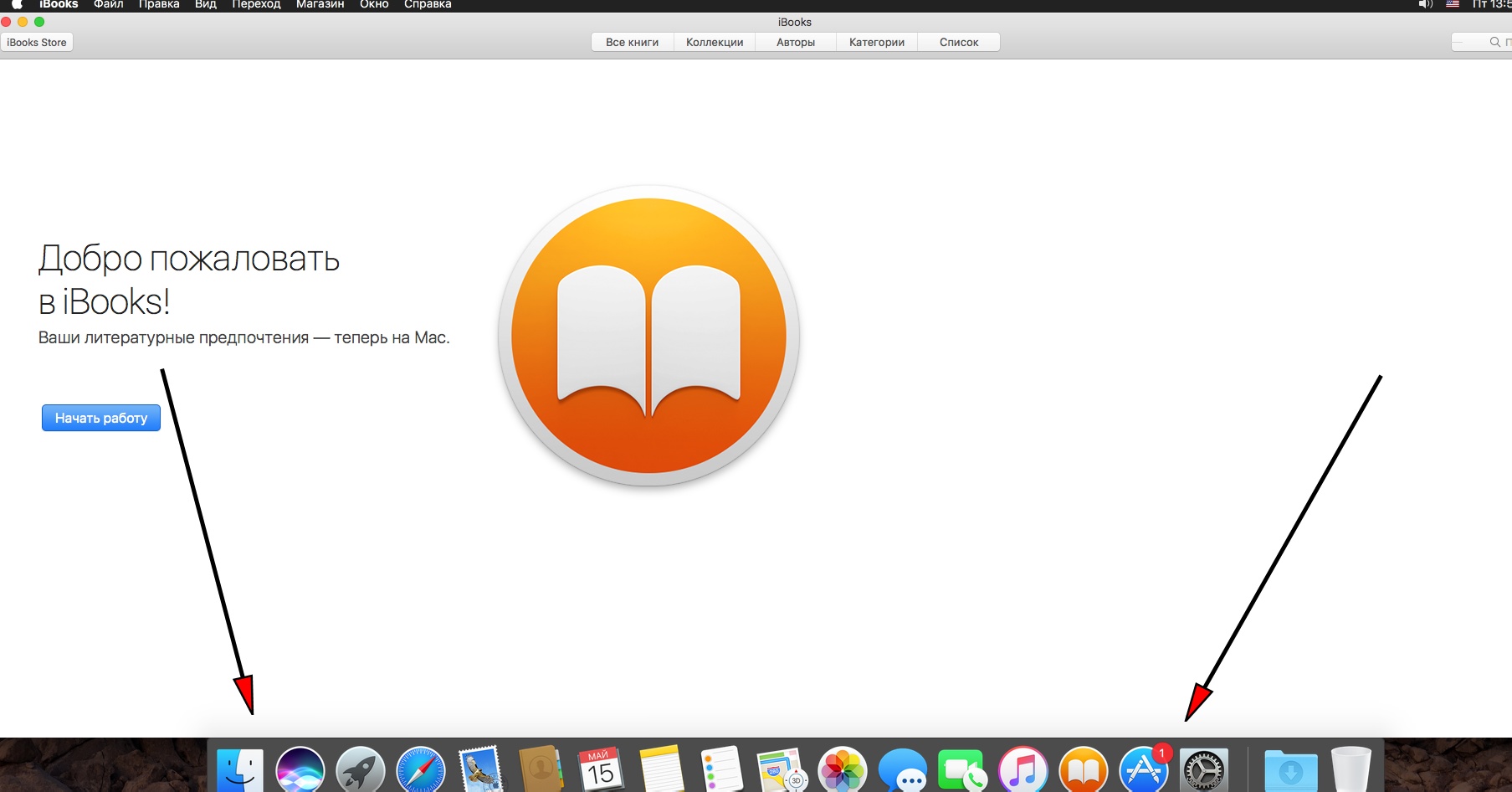Open the Trash in the dock
The height and width of the screenshot is (792, 1512).
coord(1351,770)
